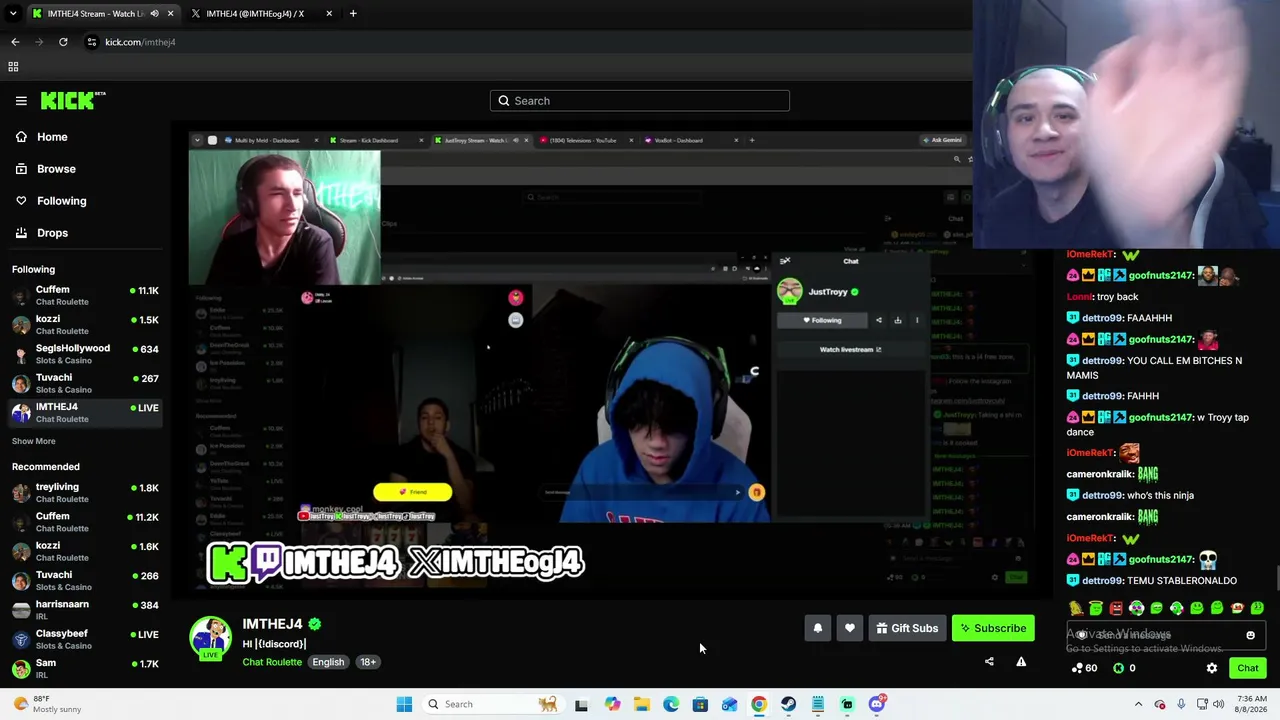Viewport: 1280px width, 720px height.
Task: Open Google Chrome from the taskbar
Action: pos(759,704)
